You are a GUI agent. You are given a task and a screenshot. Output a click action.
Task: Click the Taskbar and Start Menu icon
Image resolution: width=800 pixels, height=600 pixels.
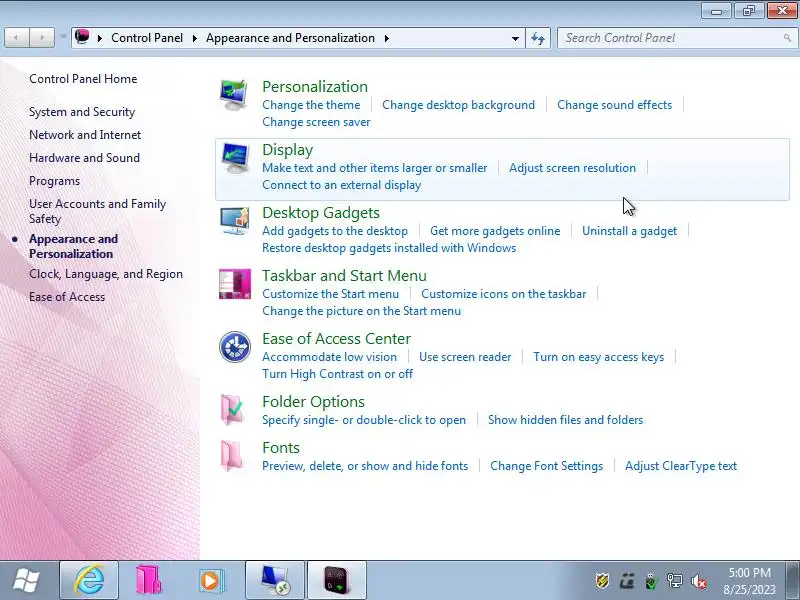[x=235, y=284]
